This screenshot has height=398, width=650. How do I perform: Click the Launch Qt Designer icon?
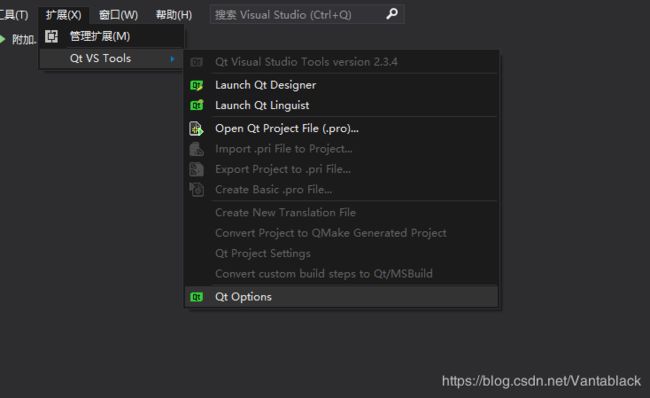(196, 85)
